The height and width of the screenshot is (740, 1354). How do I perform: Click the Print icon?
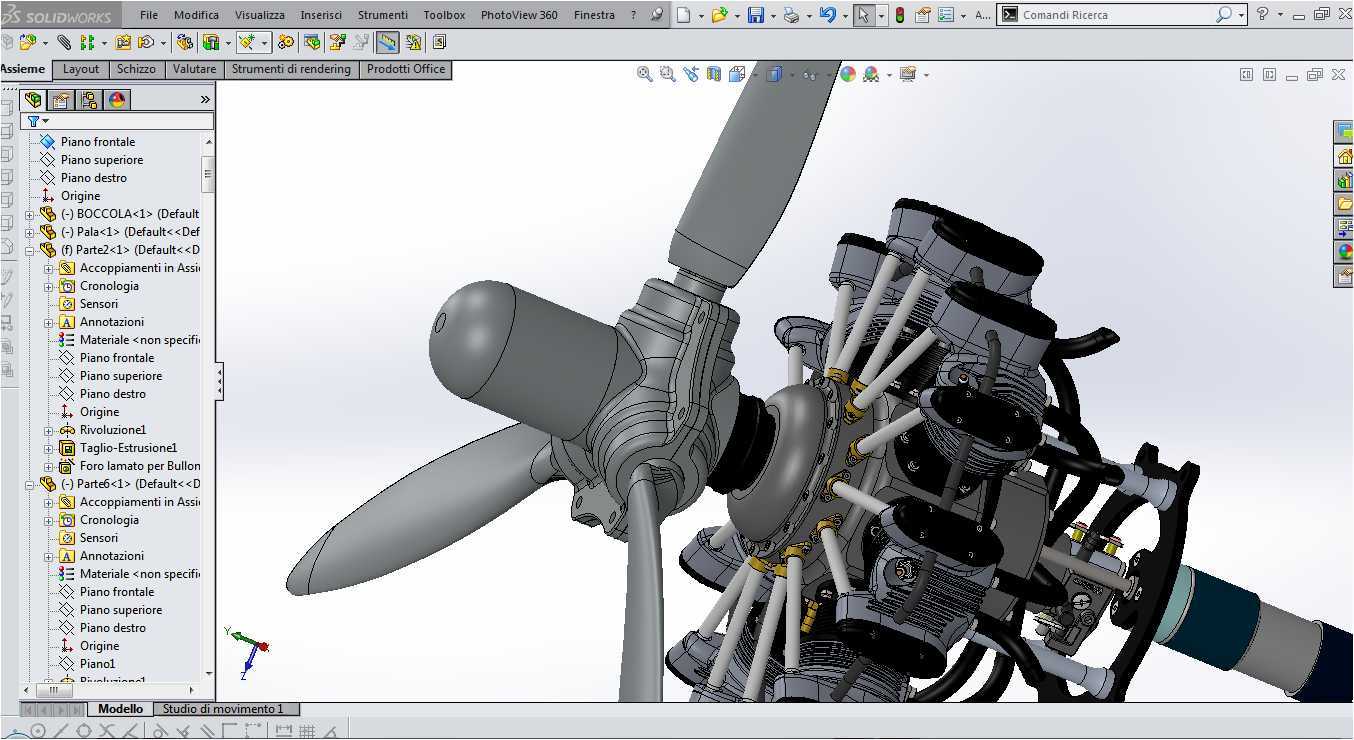pyautogui.click(x=791, y=15)
